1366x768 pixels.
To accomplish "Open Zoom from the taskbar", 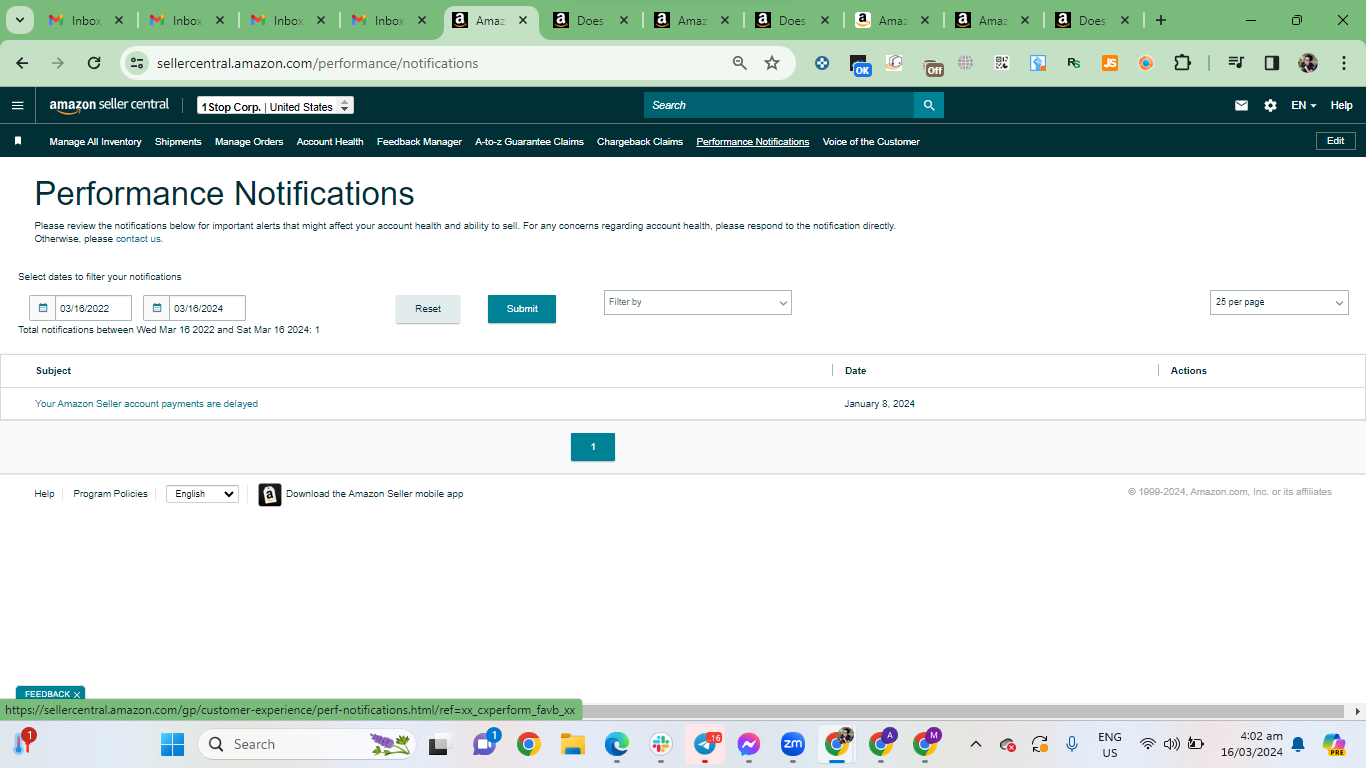I will coord(793,744).
